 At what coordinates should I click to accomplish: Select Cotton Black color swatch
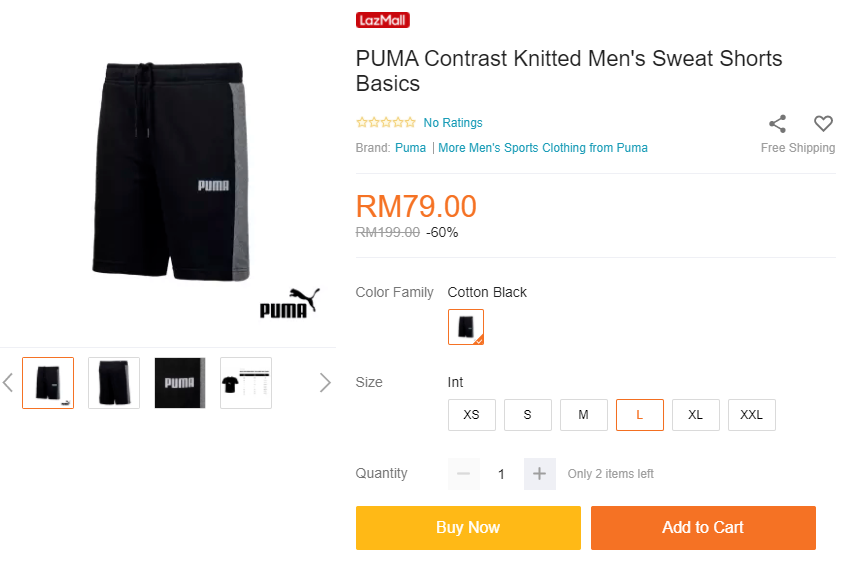pyautogui.click(x=466, y=327)
